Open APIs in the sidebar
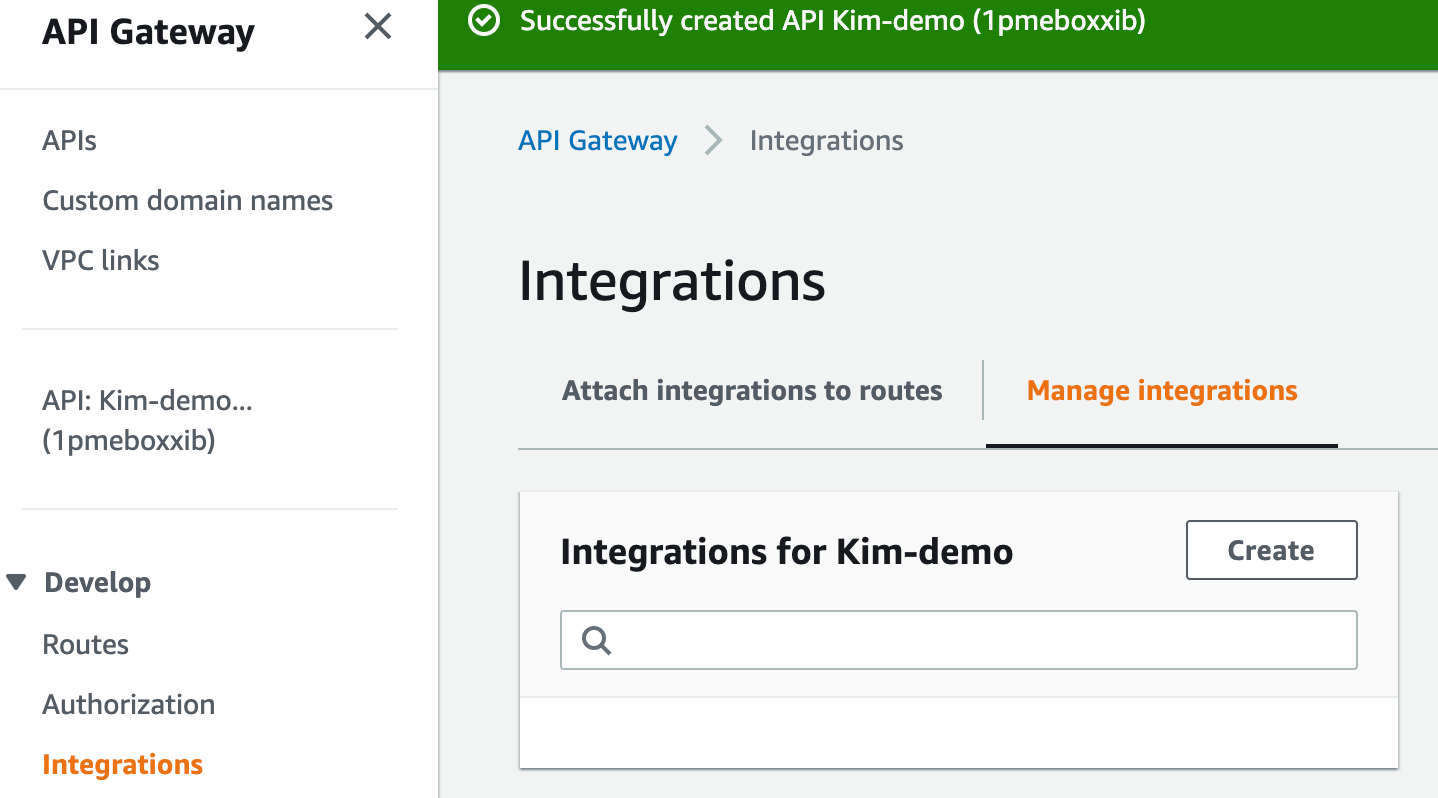This screenshot has height=798, width=1438. click(x=69, y=140)
